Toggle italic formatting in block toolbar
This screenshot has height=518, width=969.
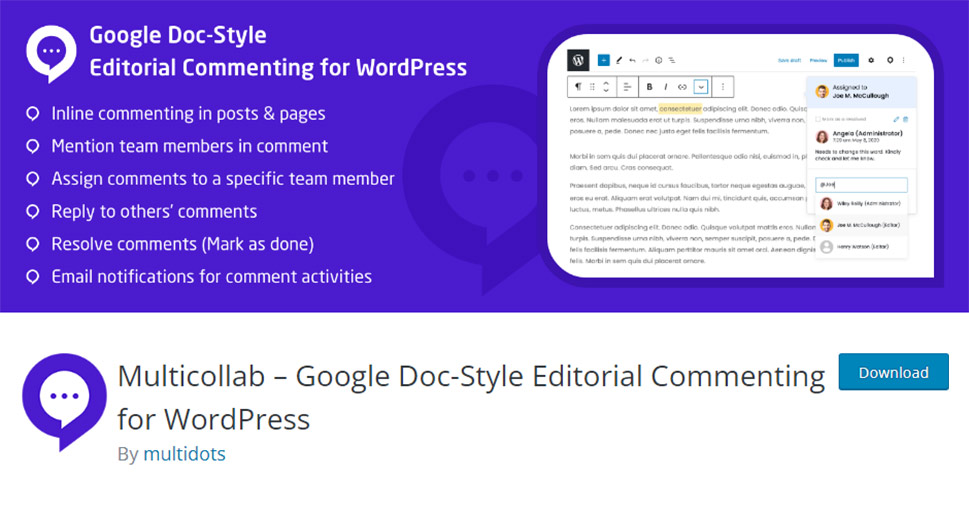[666, 87]
